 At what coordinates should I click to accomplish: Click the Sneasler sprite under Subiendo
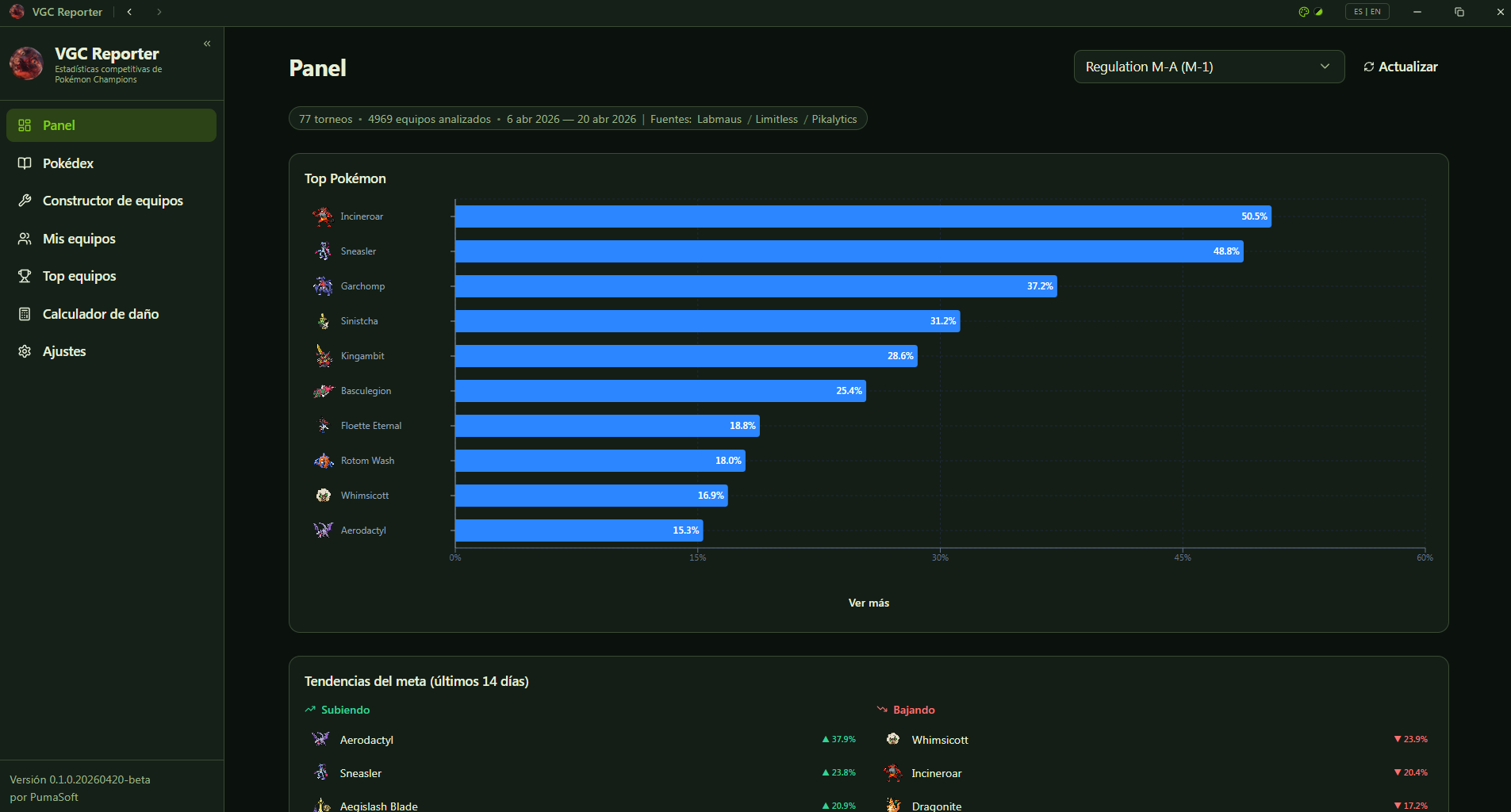320,772
